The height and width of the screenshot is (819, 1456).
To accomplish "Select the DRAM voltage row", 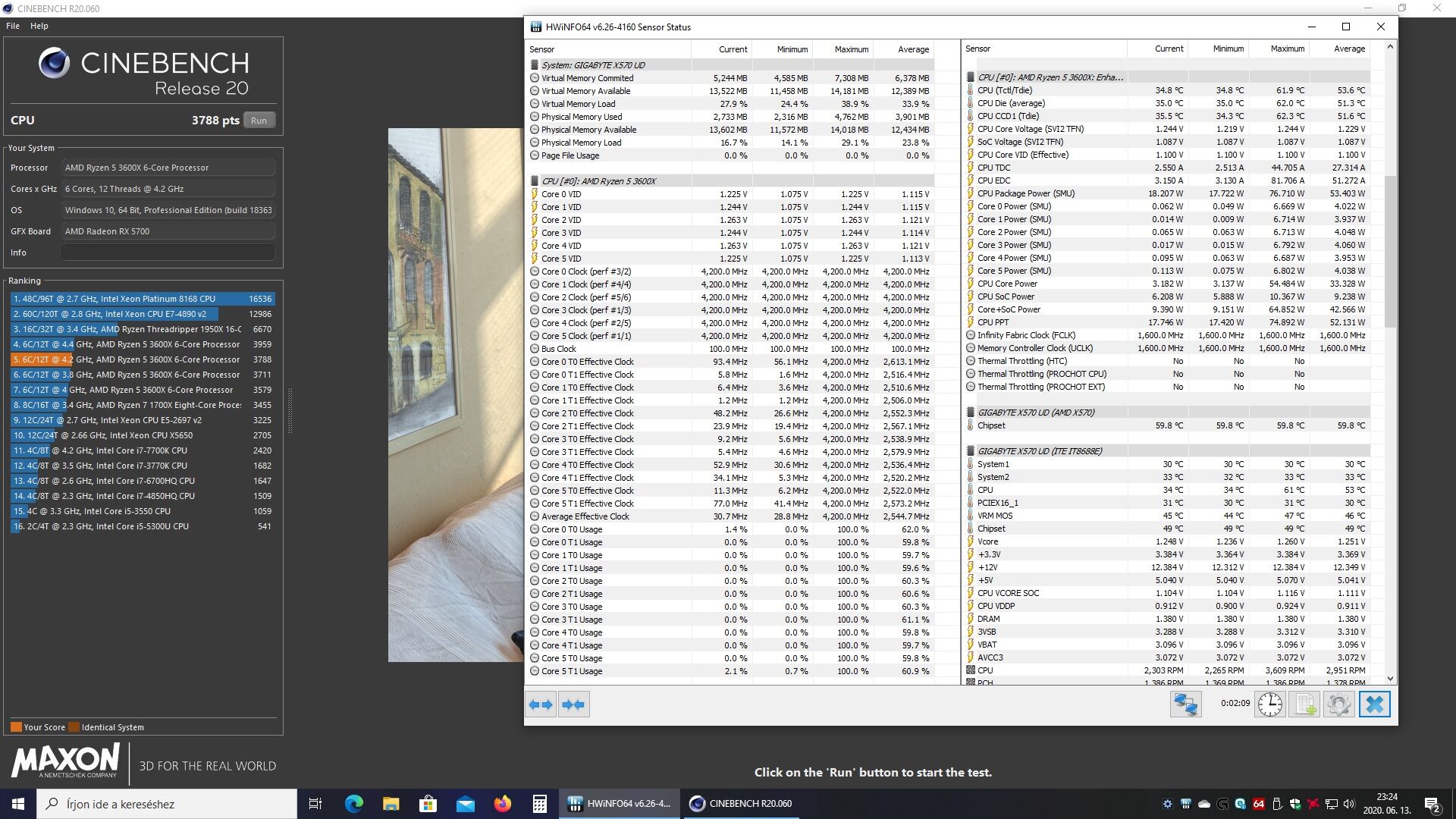I will click(x=1167, y=619).
